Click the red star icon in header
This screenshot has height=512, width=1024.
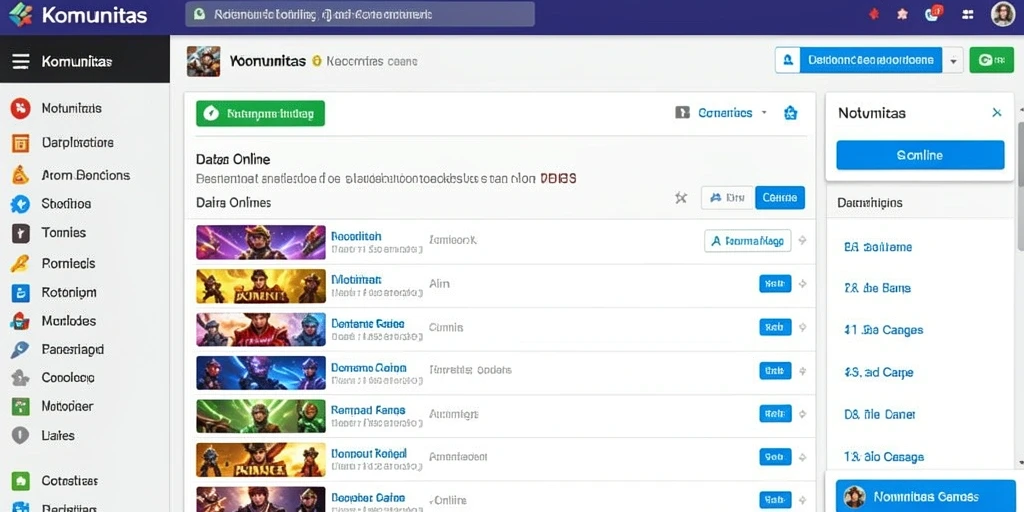point(874,14)
